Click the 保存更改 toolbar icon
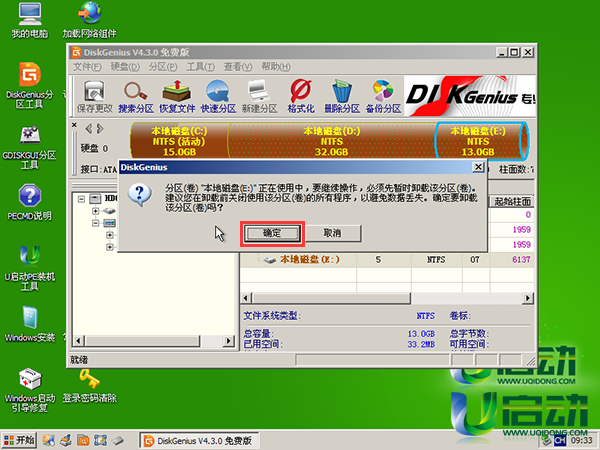The height and width of the screenshot is (450, 600). pyautogui.click(x=95, y=97)
